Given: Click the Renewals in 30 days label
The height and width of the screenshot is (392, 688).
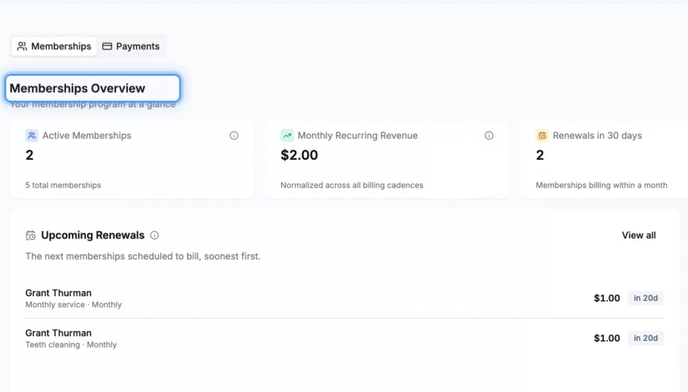Looking at the screenshot, I should click(597, 136).
